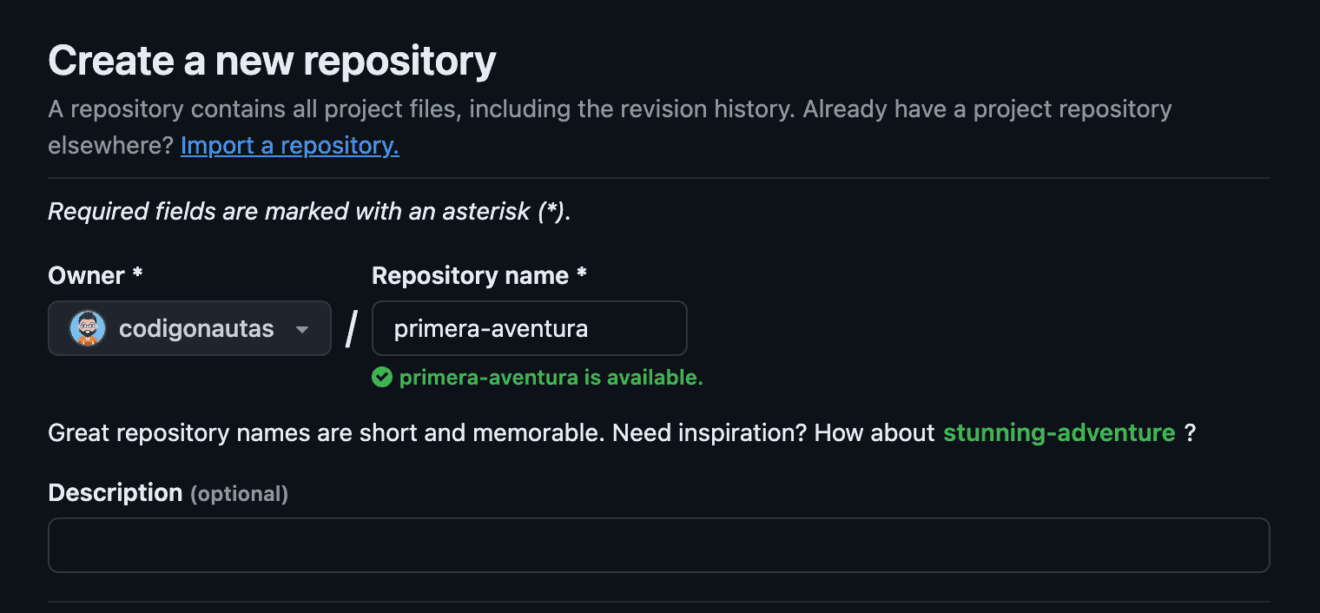The image size is (1320, 613).
Task: Click the "(optional)" text beside Description
Action: click(239, 494)
